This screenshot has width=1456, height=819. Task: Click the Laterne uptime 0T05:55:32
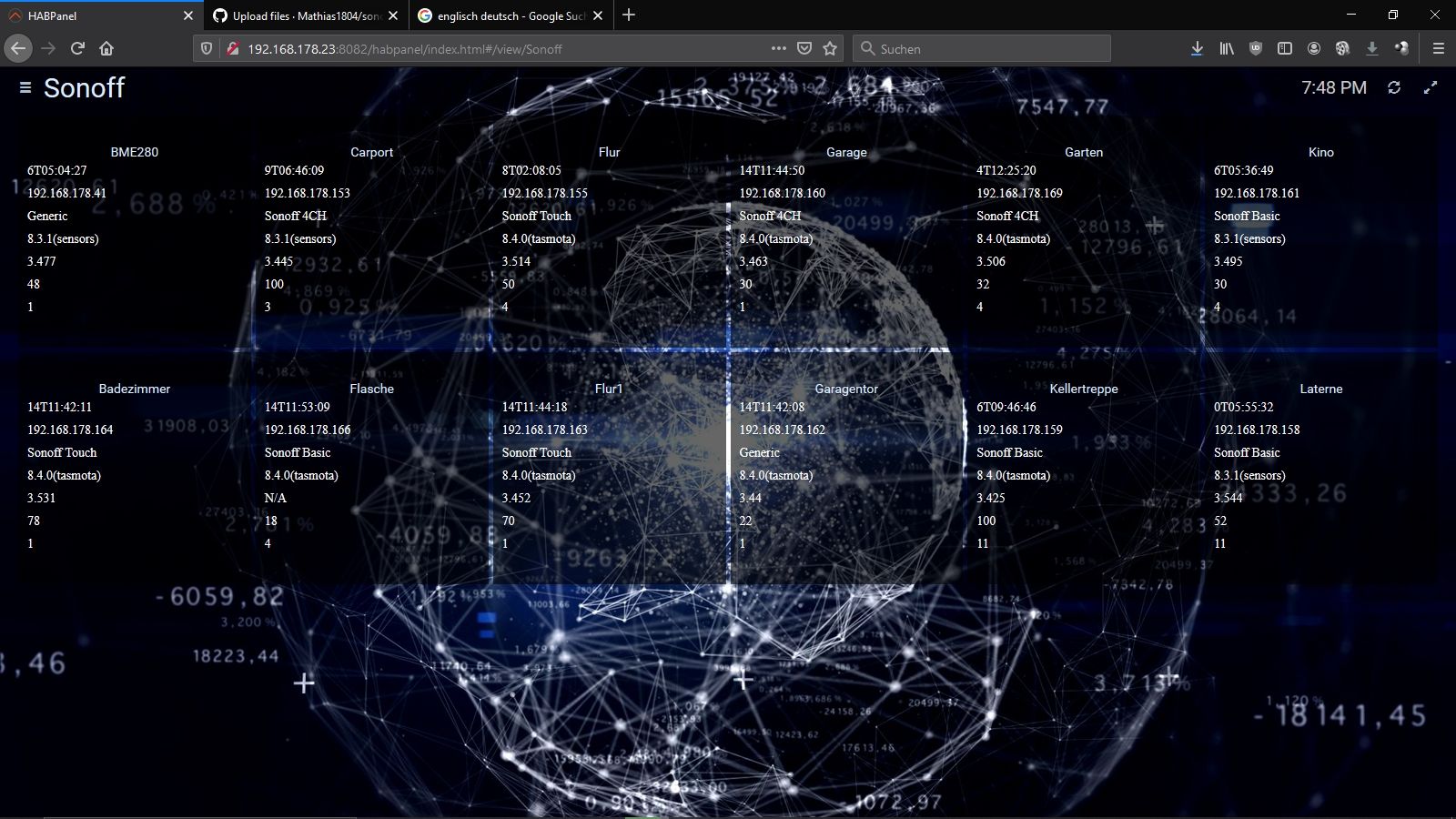(x=1244, y=407)
